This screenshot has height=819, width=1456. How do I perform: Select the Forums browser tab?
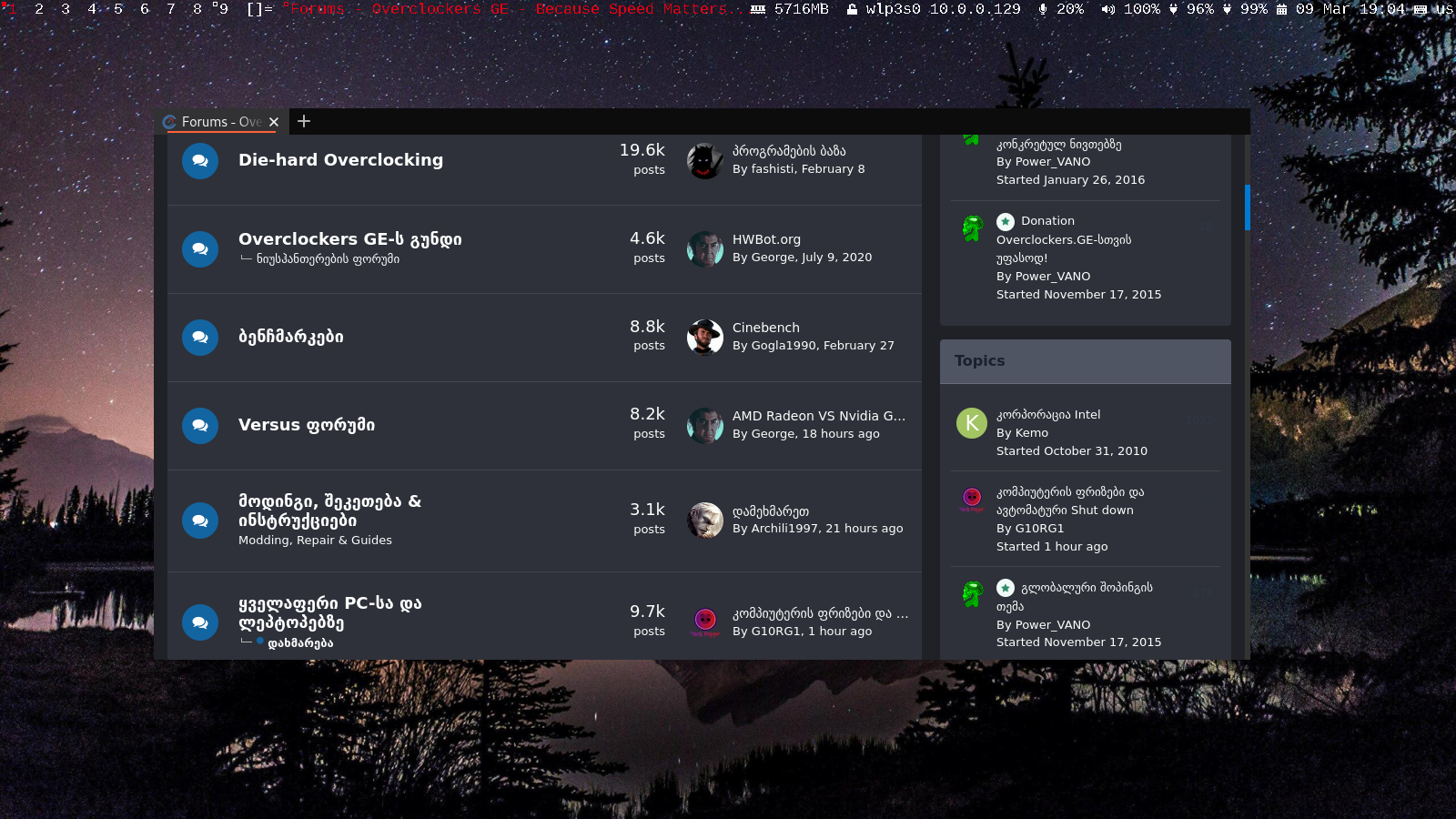221,121
